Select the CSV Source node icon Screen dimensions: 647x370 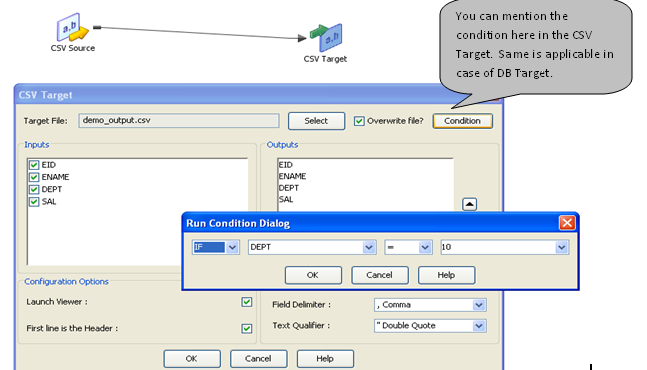(x=73, y=27)
